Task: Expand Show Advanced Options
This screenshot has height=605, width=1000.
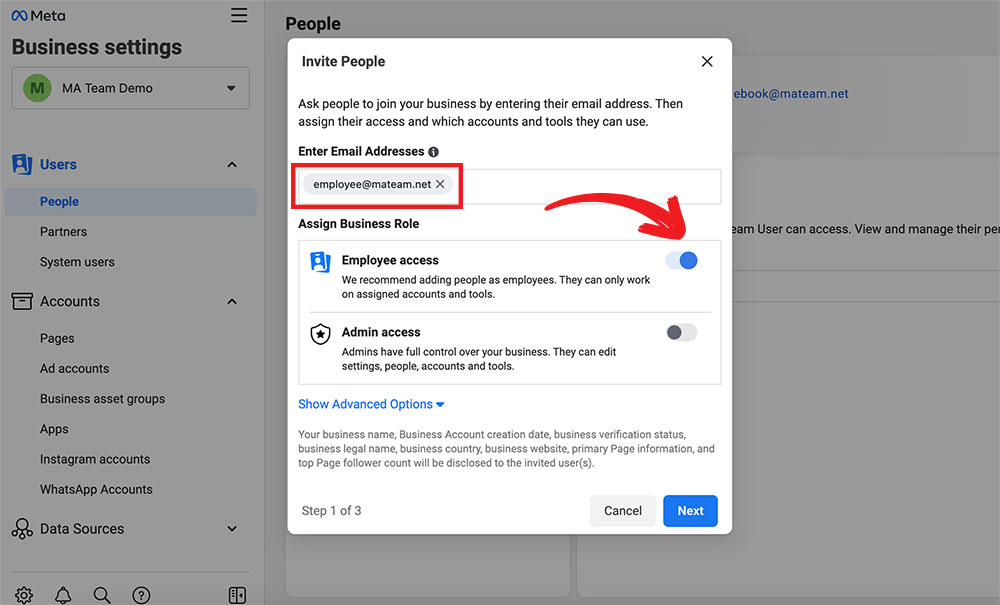Action: [x=371, y=405]
